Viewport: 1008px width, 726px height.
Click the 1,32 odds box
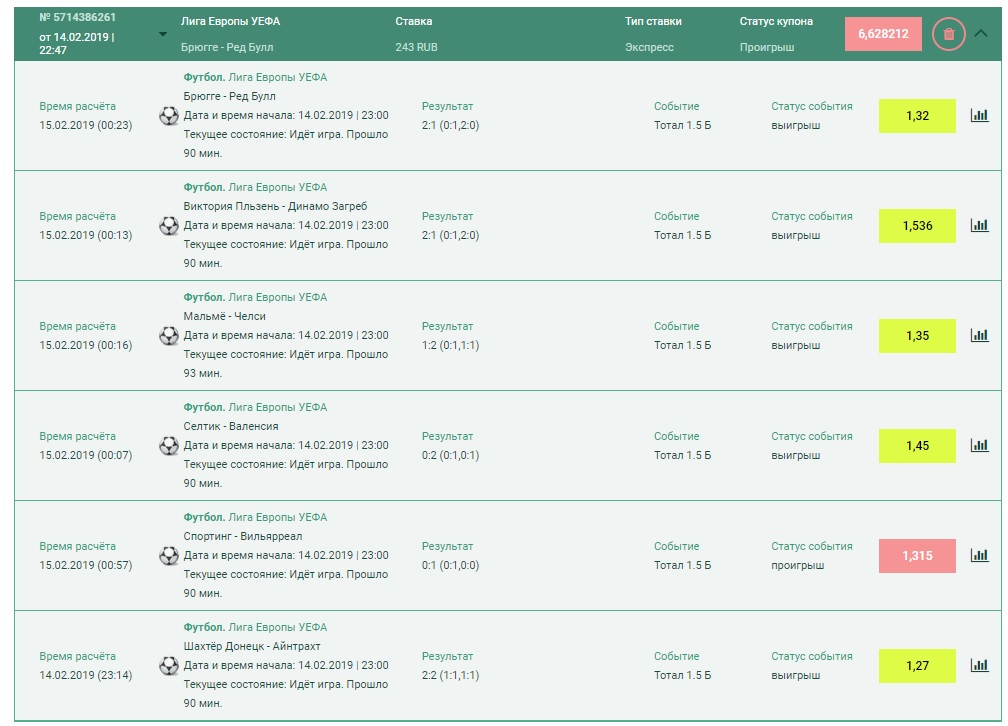pos(917,116)
